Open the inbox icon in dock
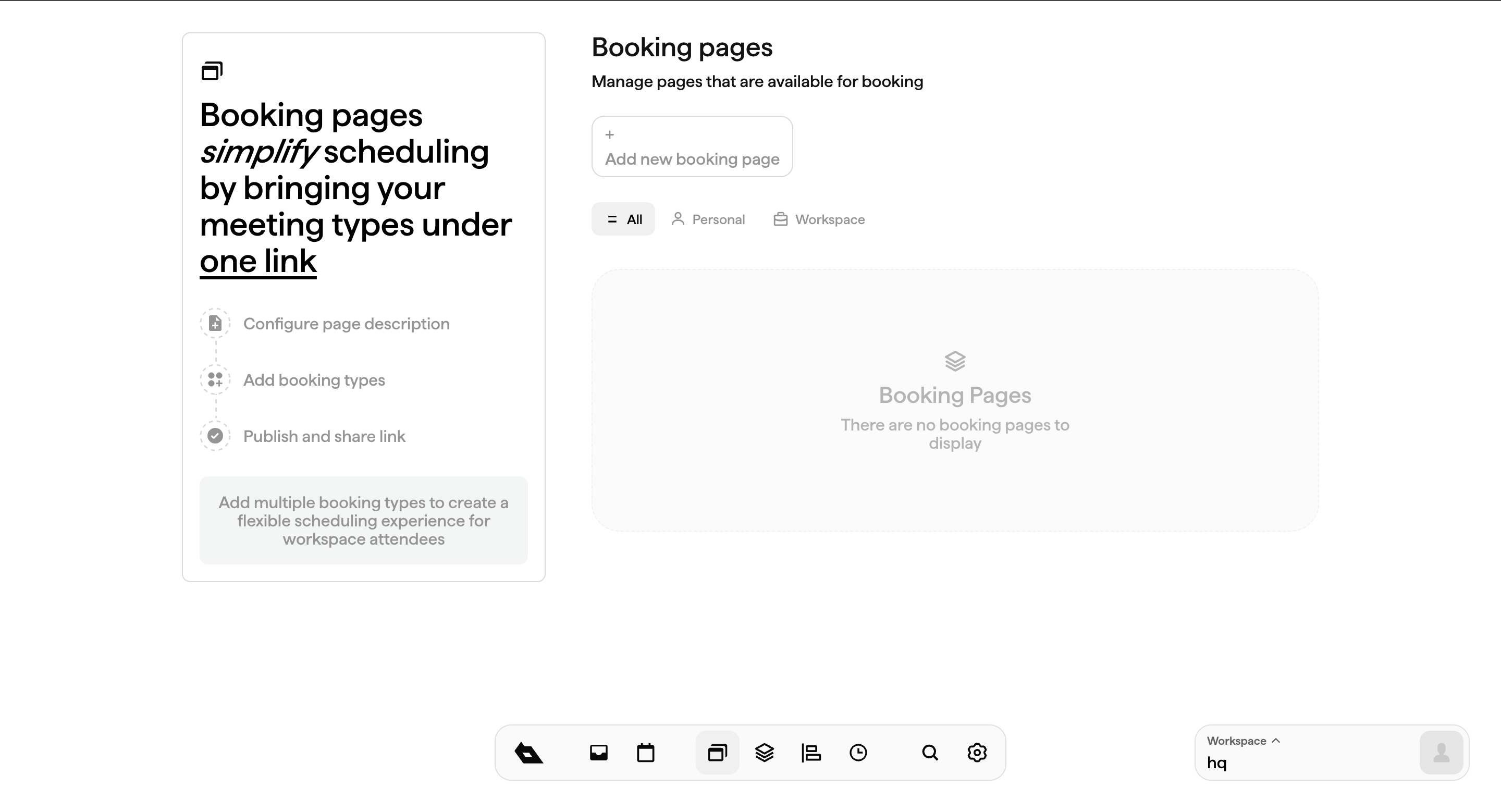 [598, 753]
